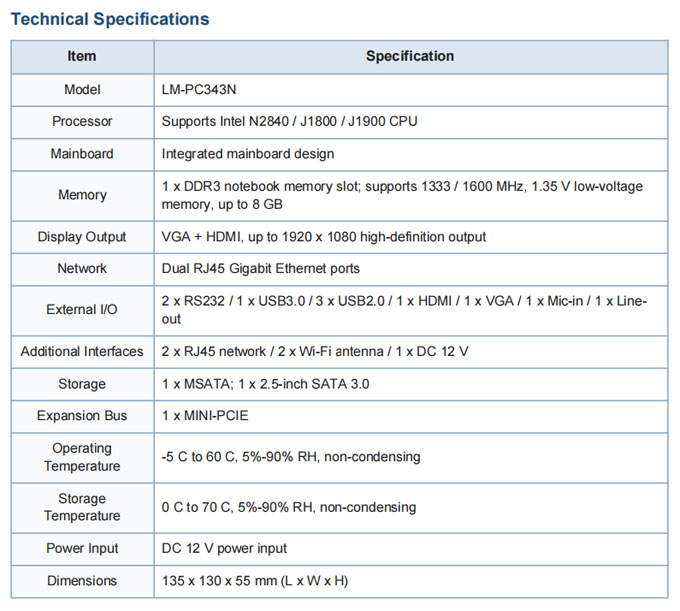The image size is (680, 611).
Task: Click the 135 x 130 x 55 mm dimensions value
Action: (x=254, y=581)
